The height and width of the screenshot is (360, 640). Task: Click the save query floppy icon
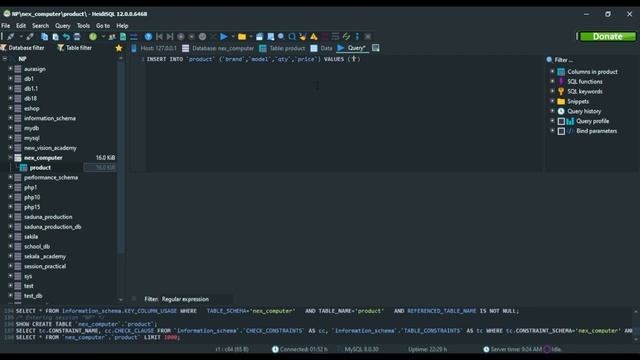260,37
